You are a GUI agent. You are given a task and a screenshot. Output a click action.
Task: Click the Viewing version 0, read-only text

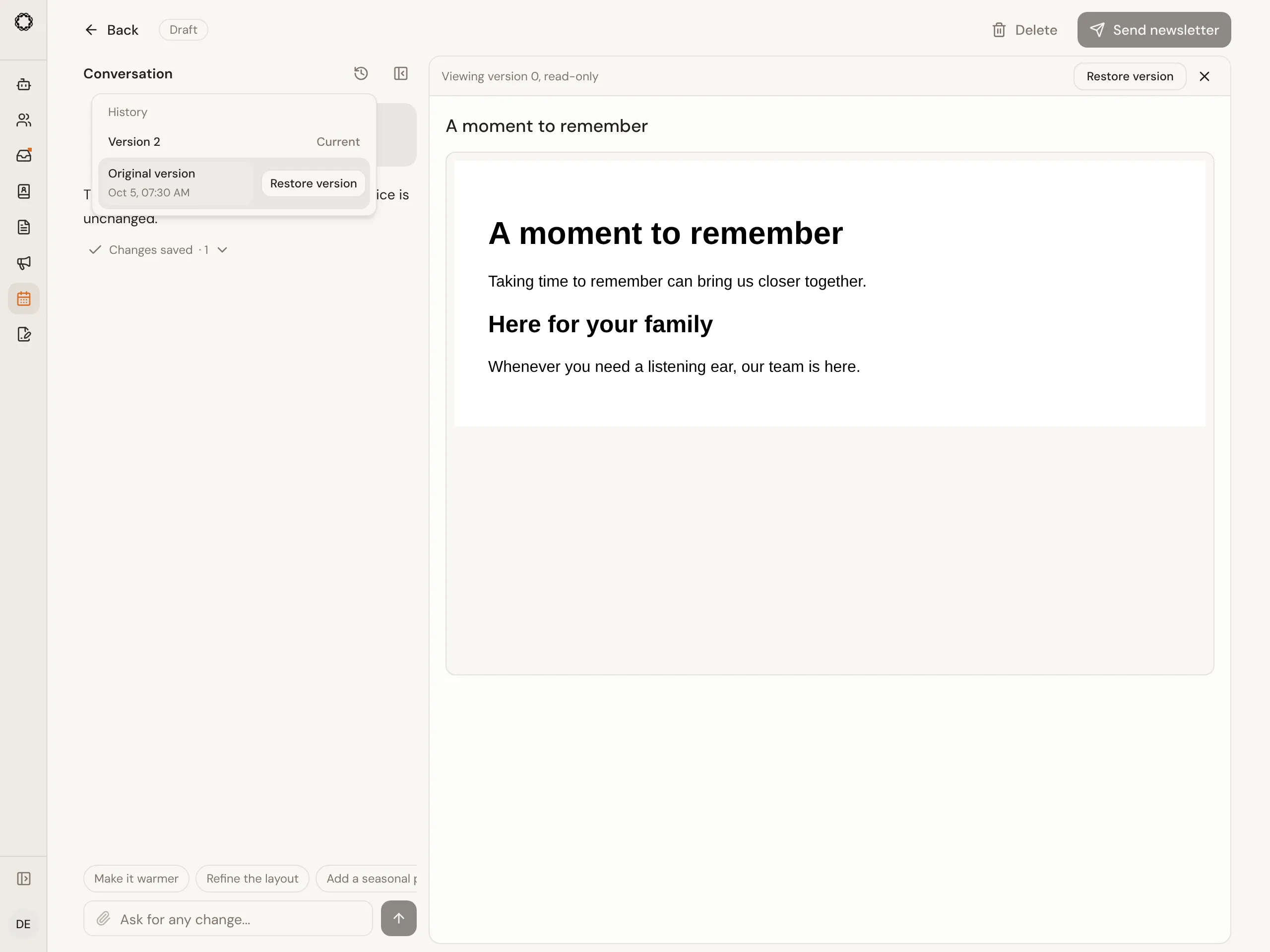point(519,76)
